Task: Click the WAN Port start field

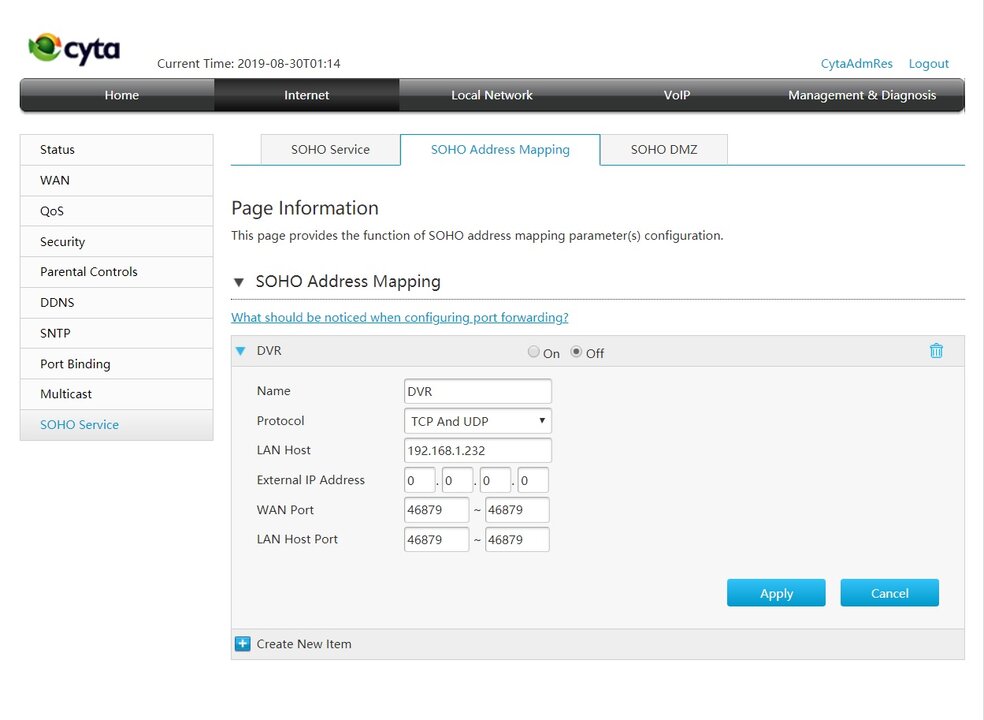Action: click(436, 510)
